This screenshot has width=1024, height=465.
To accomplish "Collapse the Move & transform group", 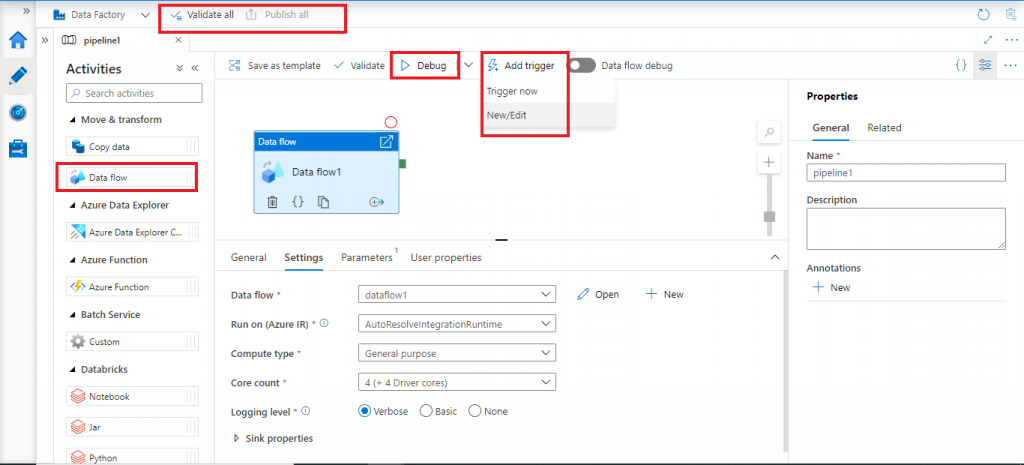I will coord(71,120).
